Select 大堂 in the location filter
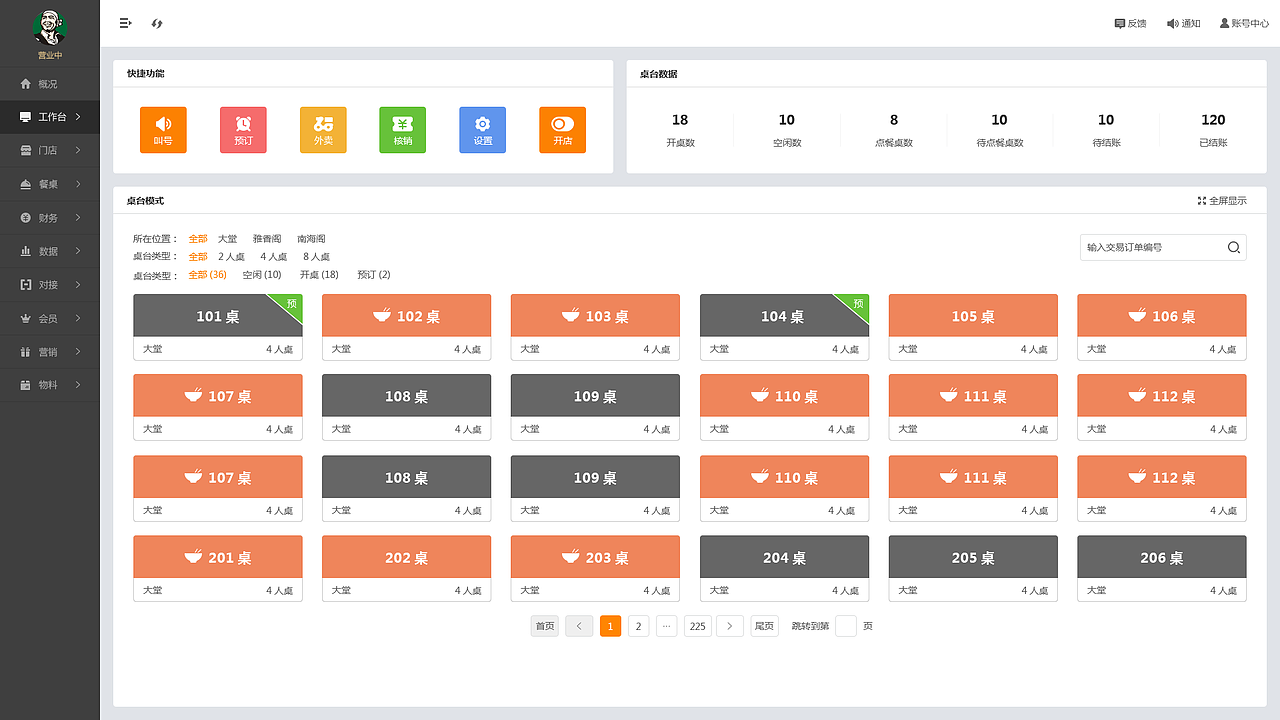The image size is (1280, 720). (x=228, y=239)
